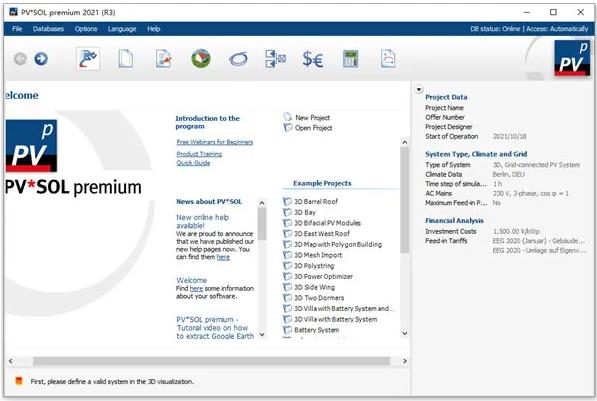Open the Financial Analysis heading in side panel
This screenshot has height=401, width=597.
(x=454, y=220)
